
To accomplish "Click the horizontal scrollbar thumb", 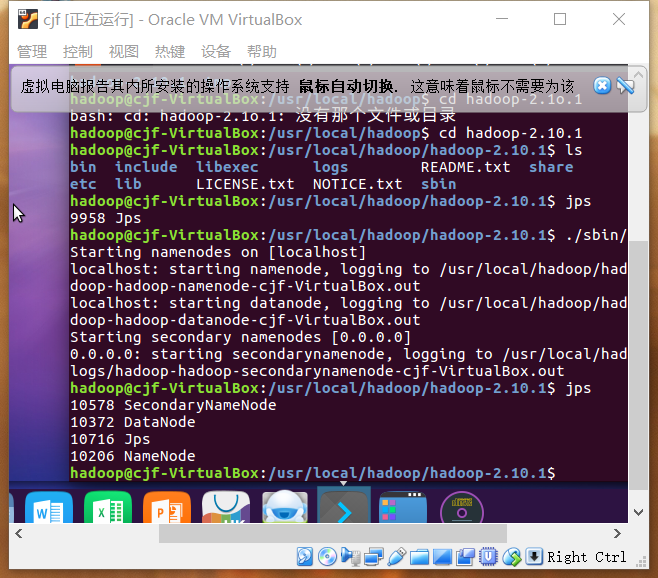I will tap(333, 534).
